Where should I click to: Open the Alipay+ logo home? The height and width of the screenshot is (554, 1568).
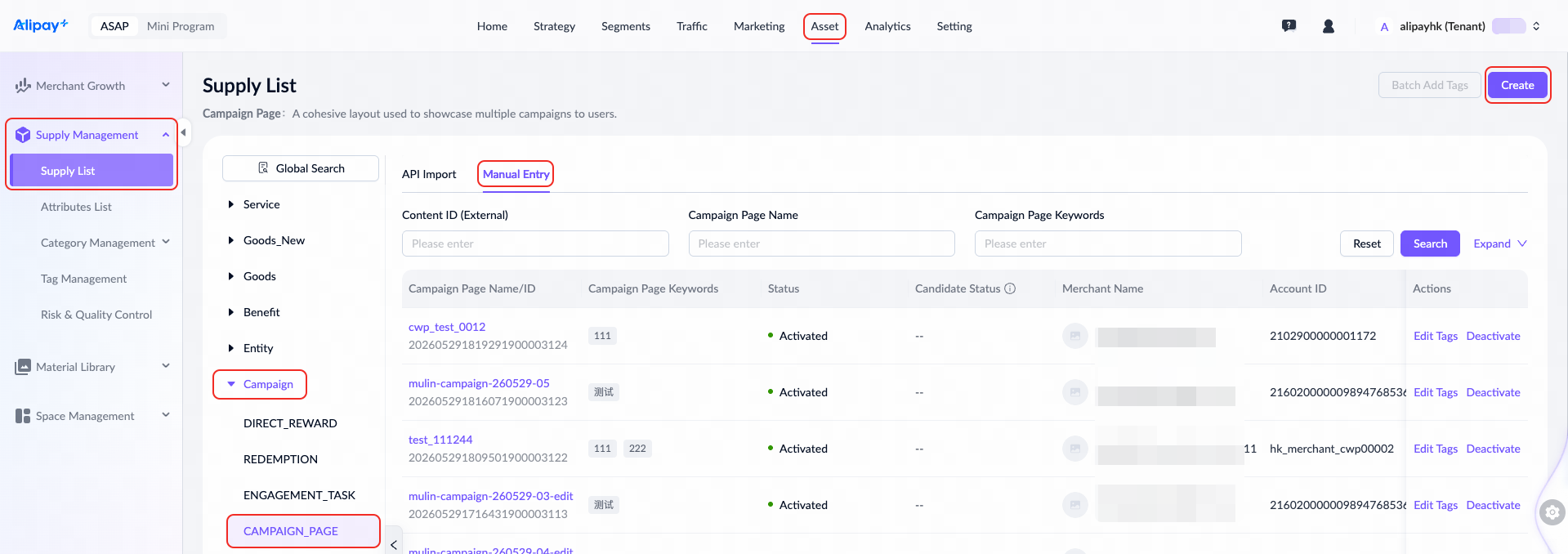pos(41,25)
